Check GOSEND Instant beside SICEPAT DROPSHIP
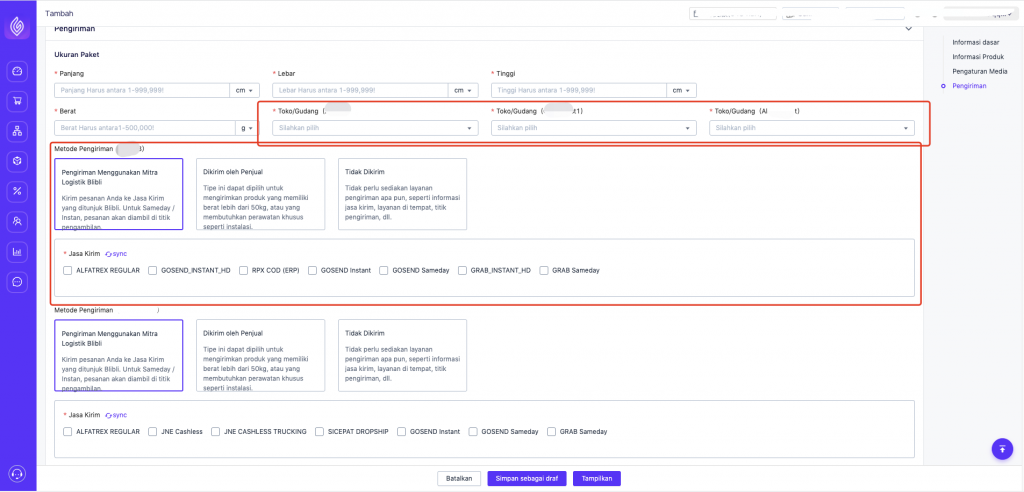Screen dimensions: 1024x492 (402, 432)
